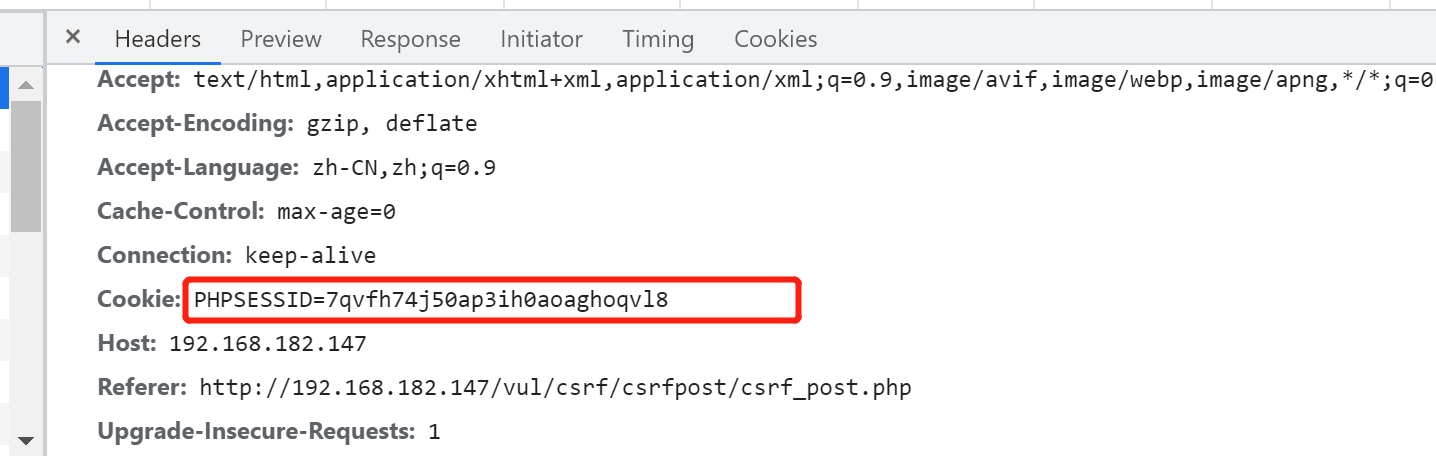Click the scrollbar down arrow

coord(25,440)
